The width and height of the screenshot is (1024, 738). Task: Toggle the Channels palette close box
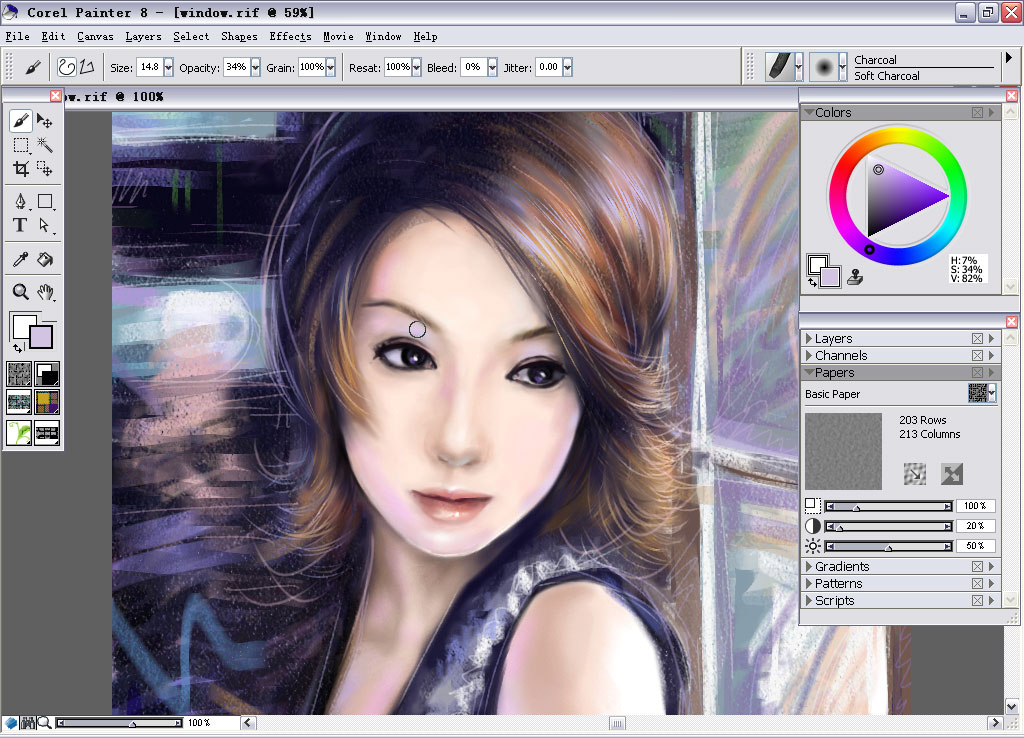pos(977,355)
